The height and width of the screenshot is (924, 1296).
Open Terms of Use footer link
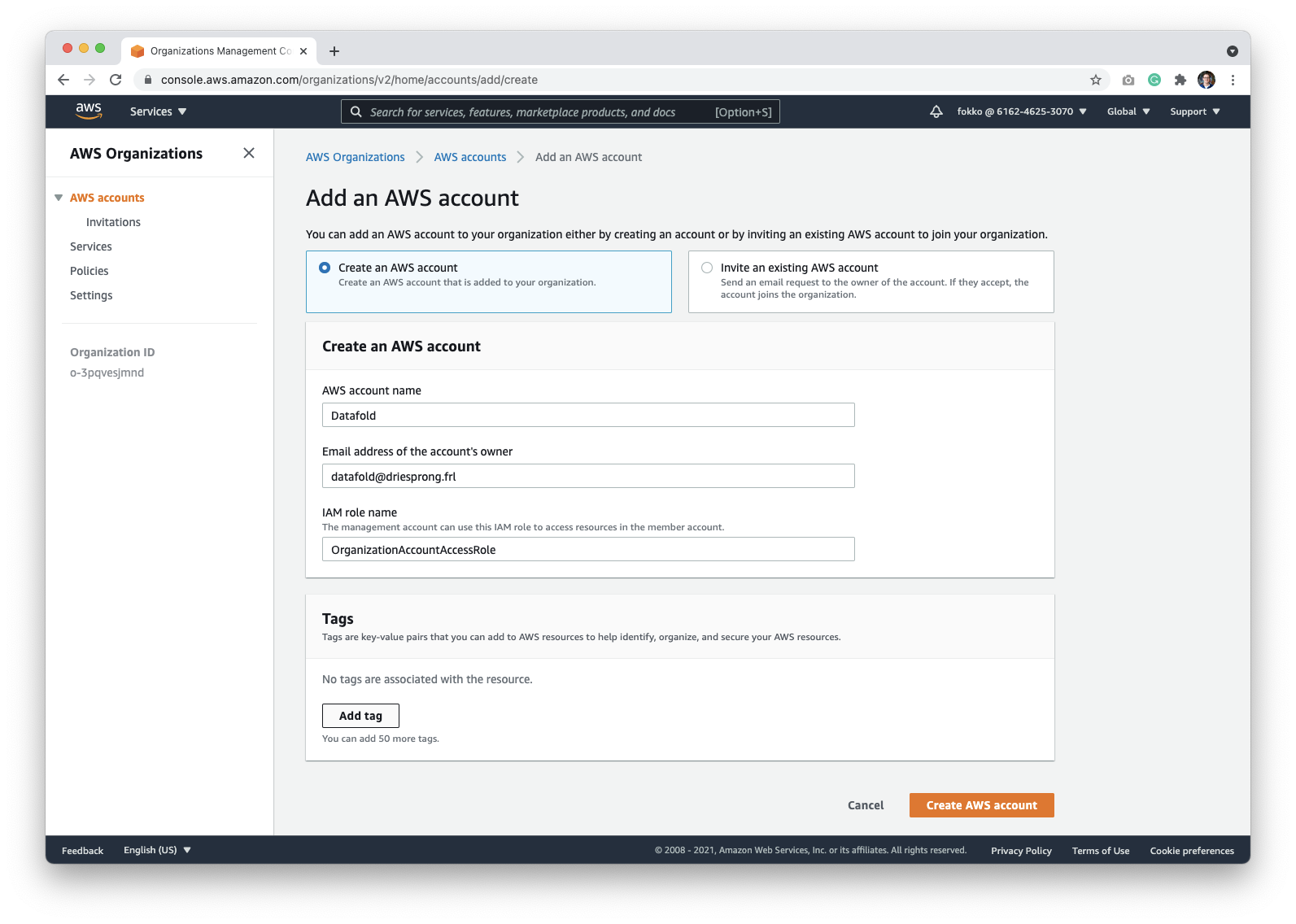pos(1101,851)
